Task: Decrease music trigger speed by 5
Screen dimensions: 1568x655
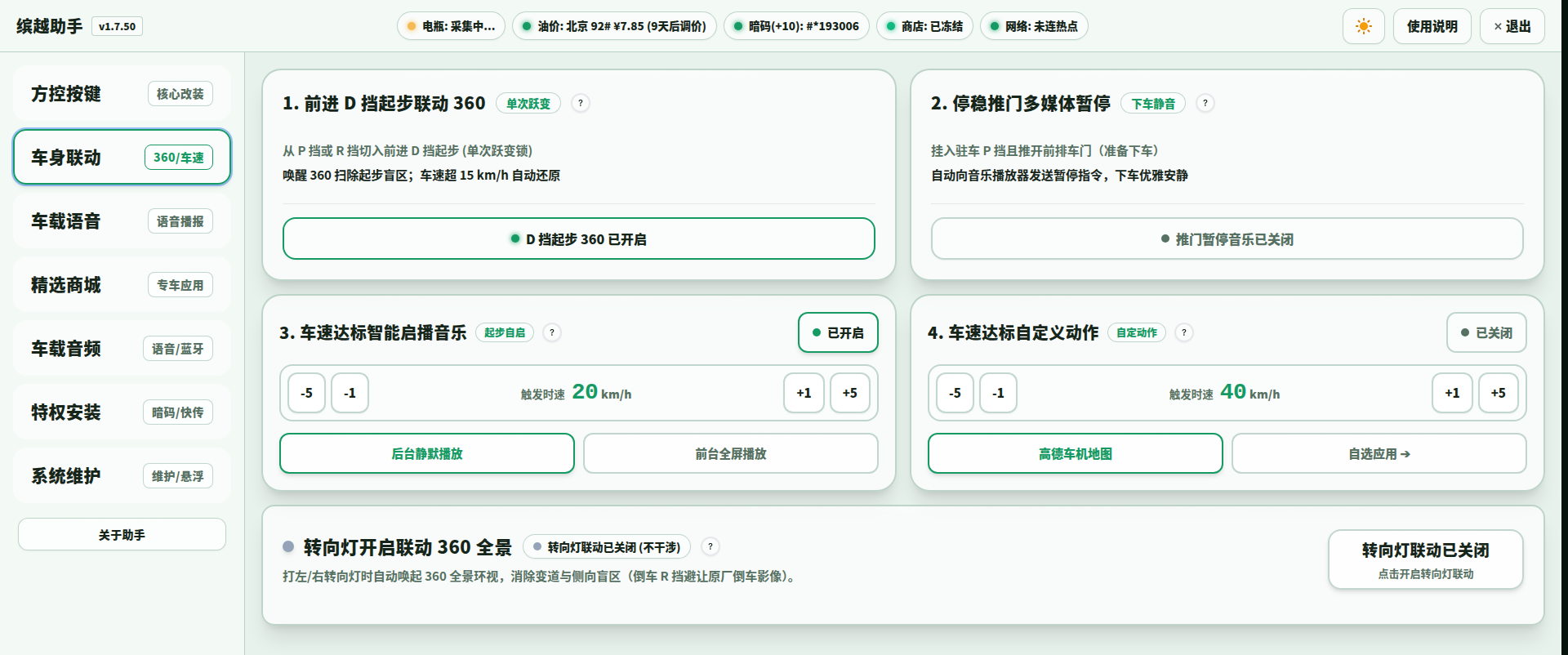Action: (307, 393)
